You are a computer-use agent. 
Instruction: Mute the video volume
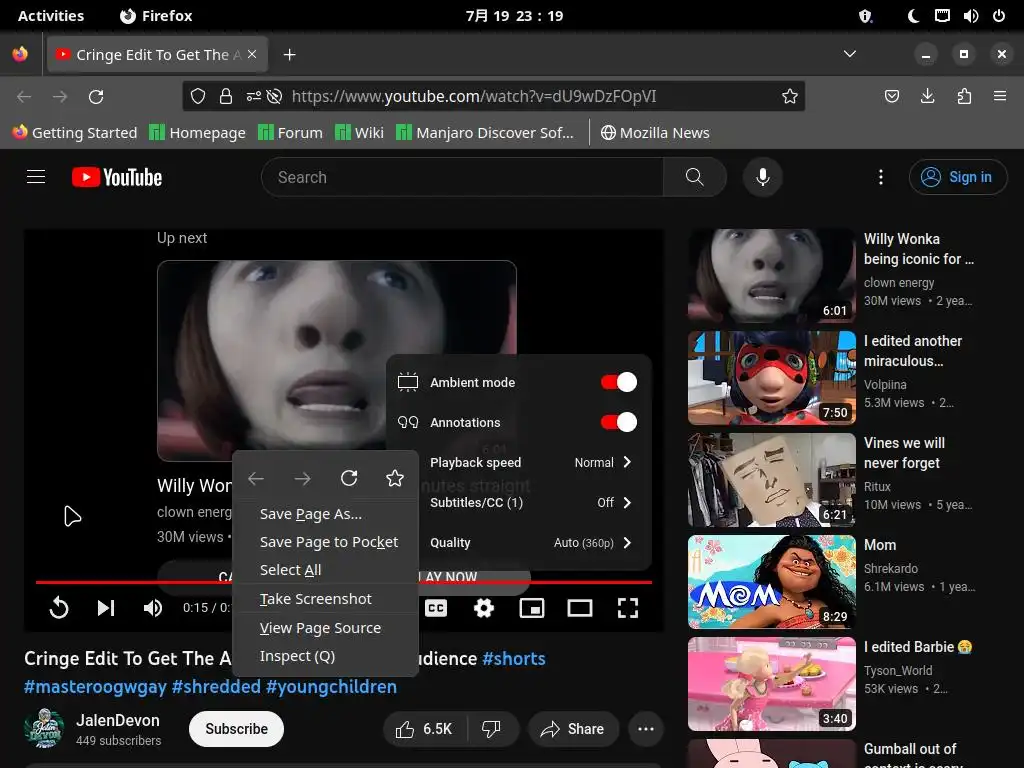153,608
